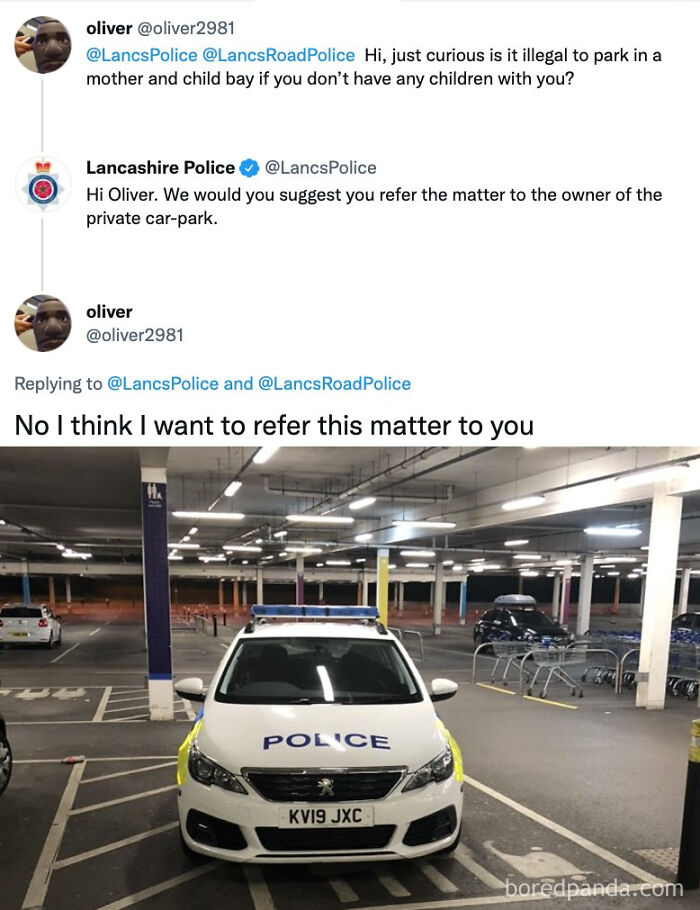
Task: Click the boredpanda.com watermark
Action: pyautogui.click(x=594, y=888)
